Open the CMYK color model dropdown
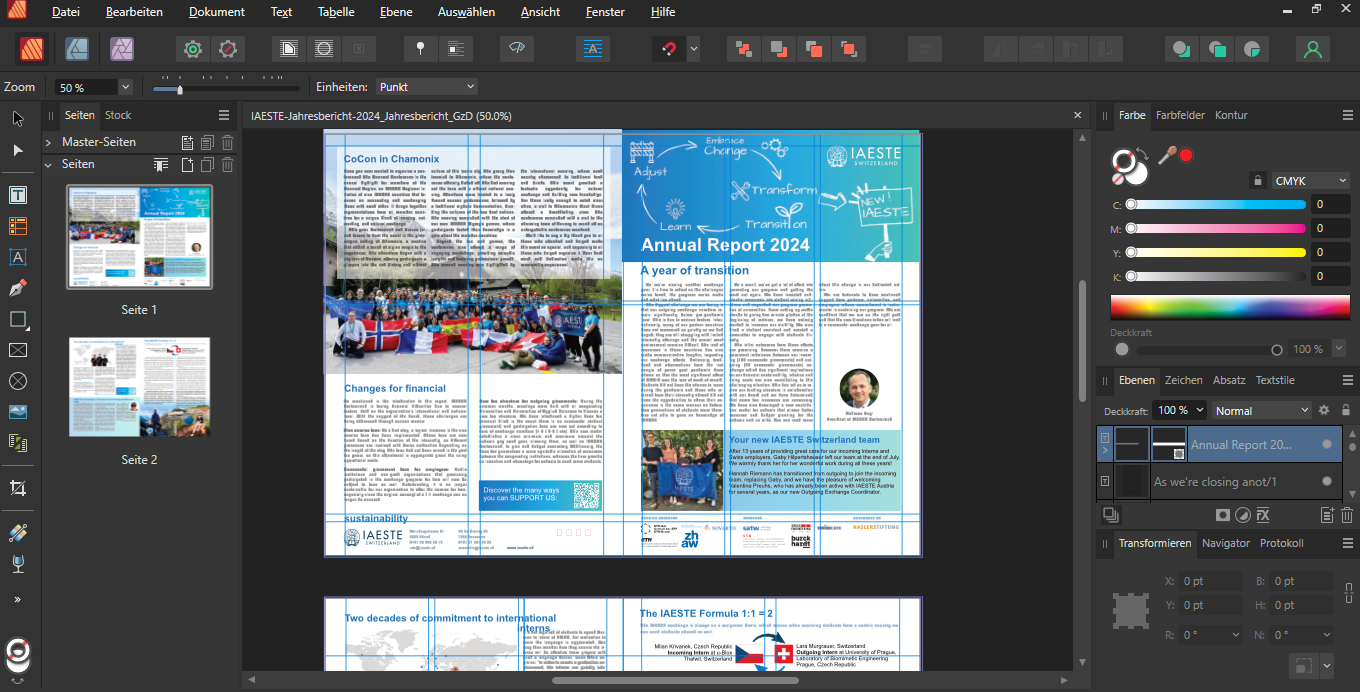Screen dimensions: 1360x692 point(1311,181)
